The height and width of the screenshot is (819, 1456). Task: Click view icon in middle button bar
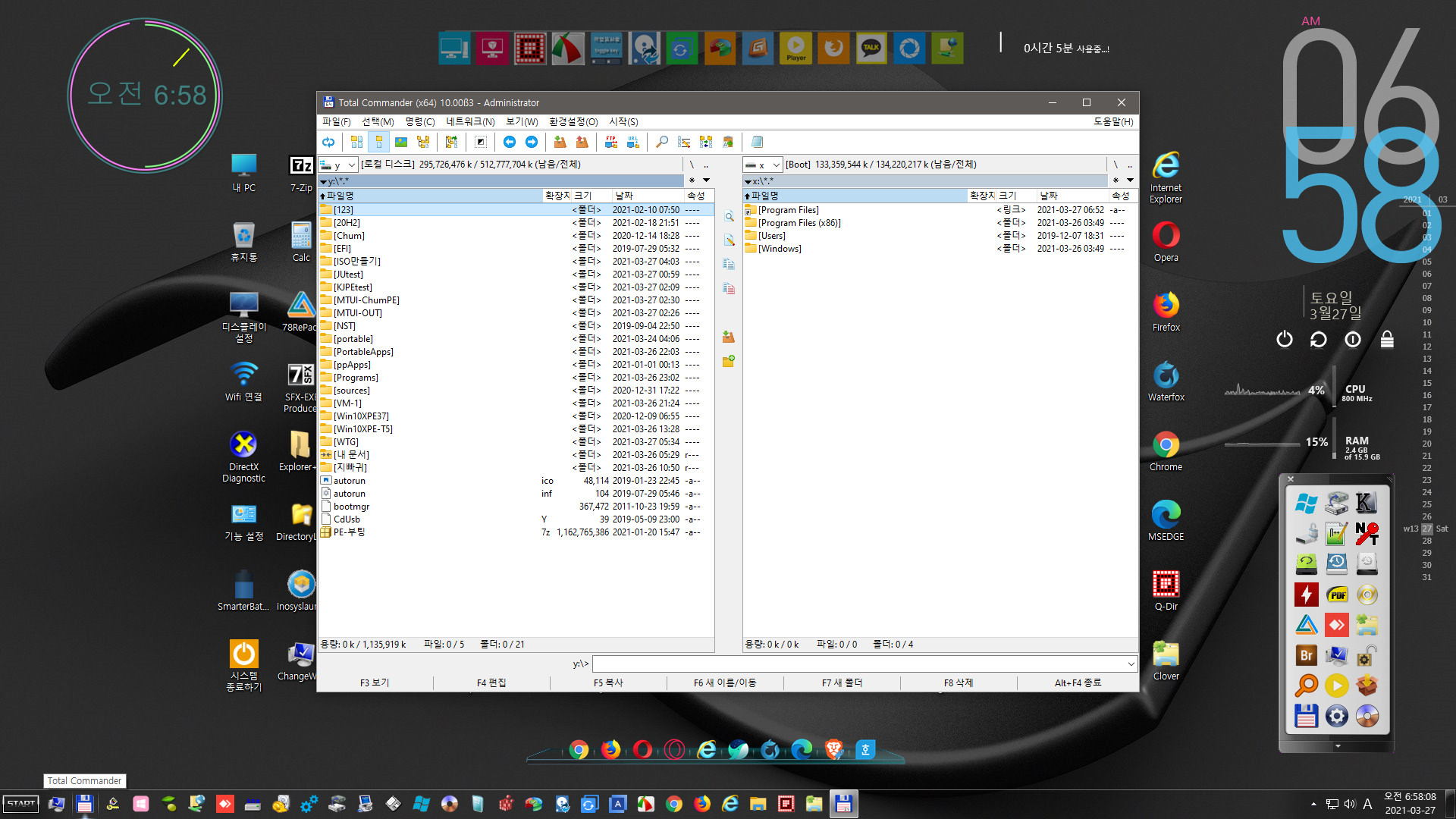pyautogui.click(x=729, y=217)
